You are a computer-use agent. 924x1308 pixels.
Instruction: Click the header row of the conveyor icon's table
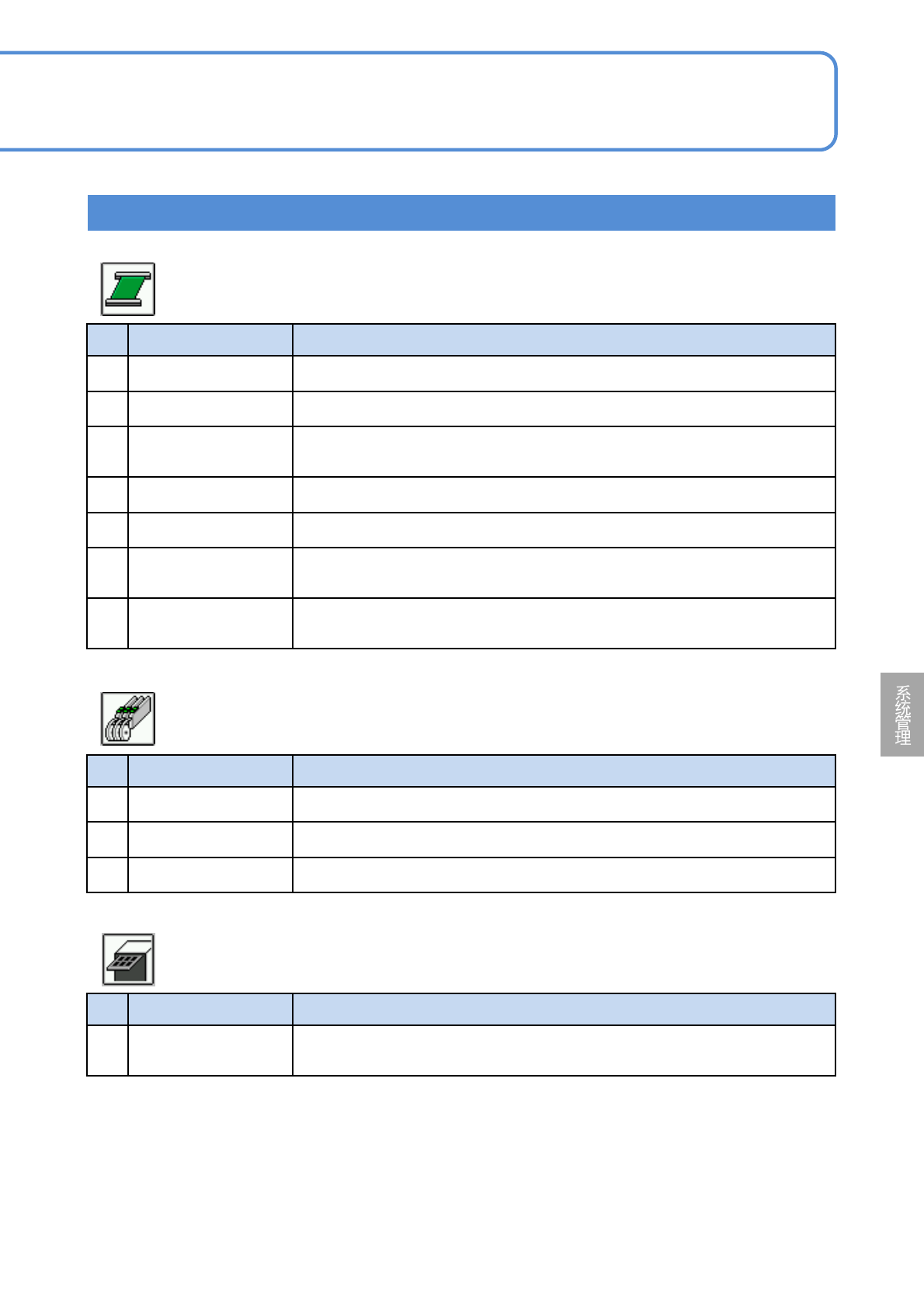[x=461, y=340]
